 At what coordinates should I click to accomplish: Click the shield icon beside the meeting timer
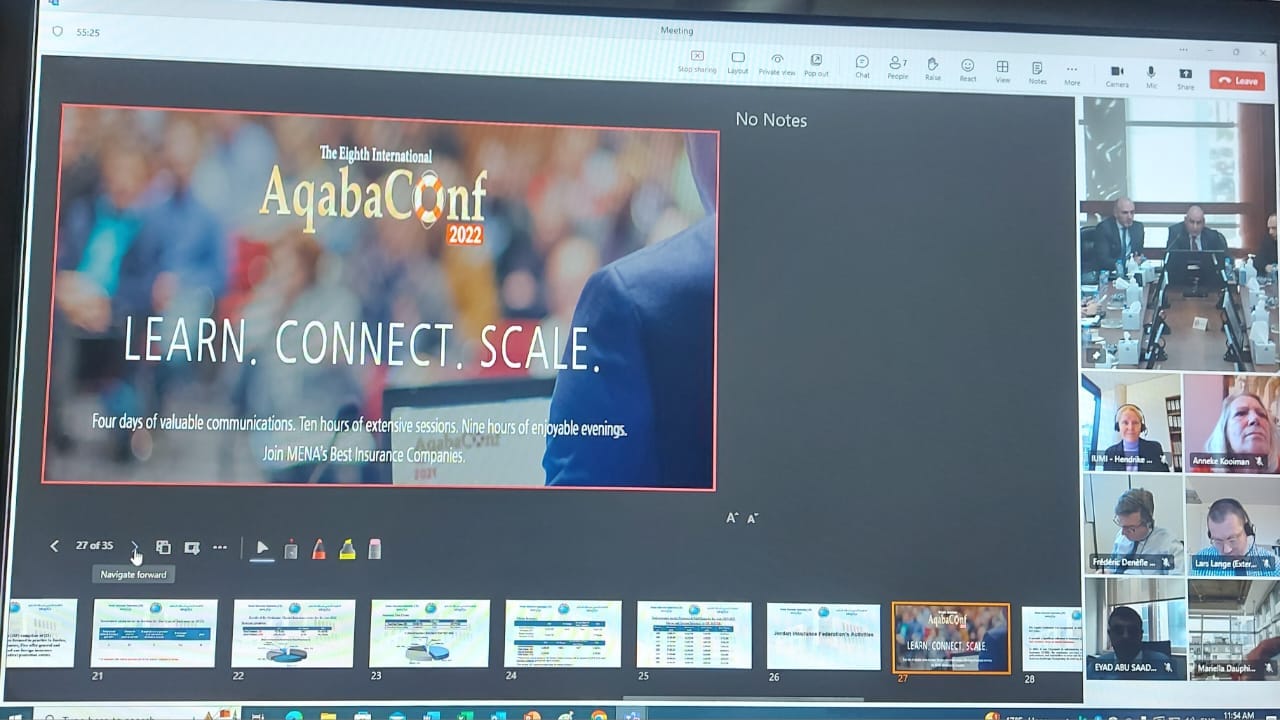click(57, 31)
